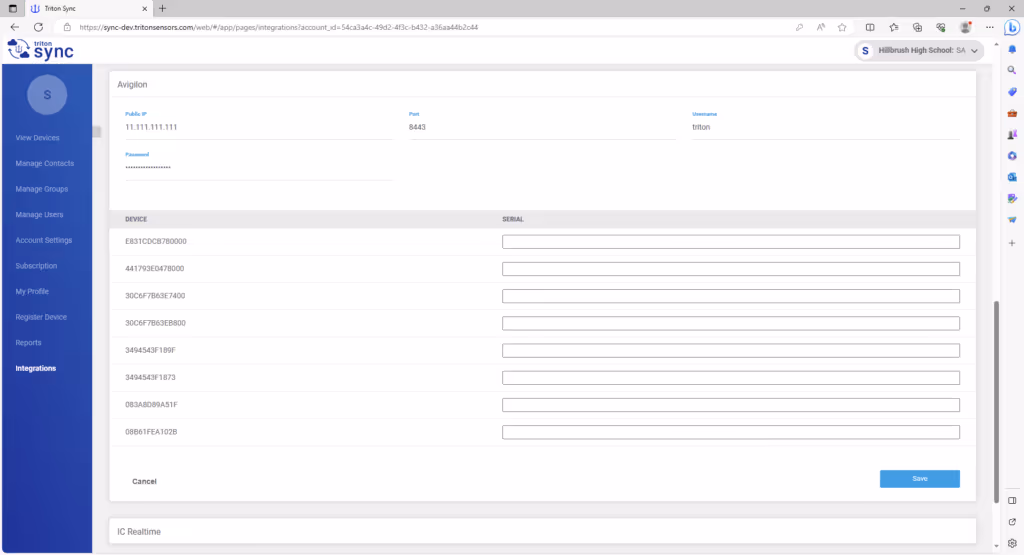Image resolution: width=1024 pixels, height=555 pixels.
Task: Open Reports page
Action: tap(28, 343)
